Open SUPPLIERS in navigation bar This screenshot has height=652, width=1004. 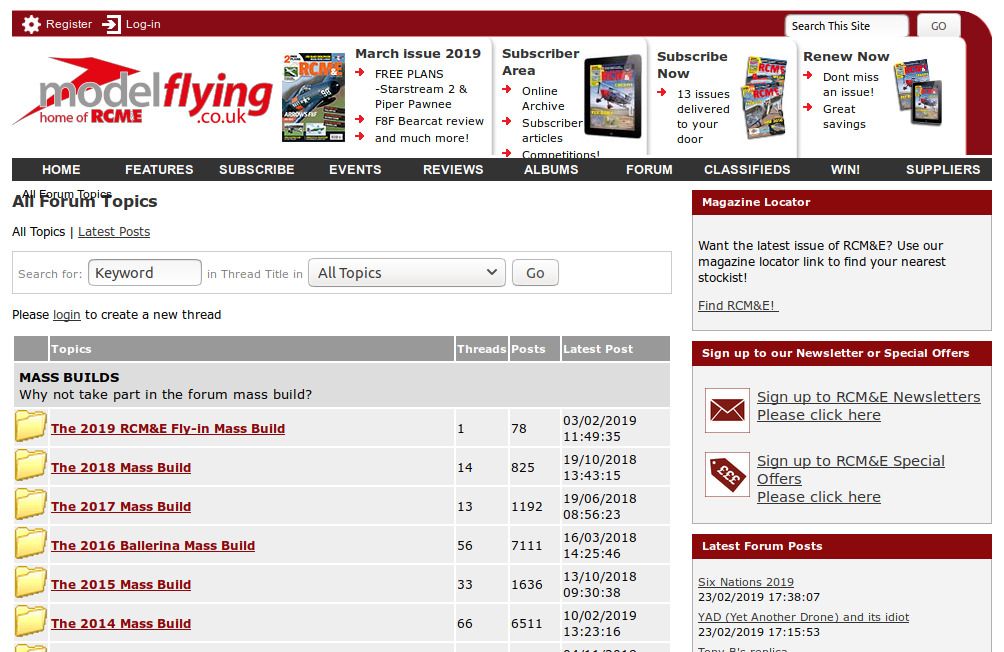[x=943, y=170]
